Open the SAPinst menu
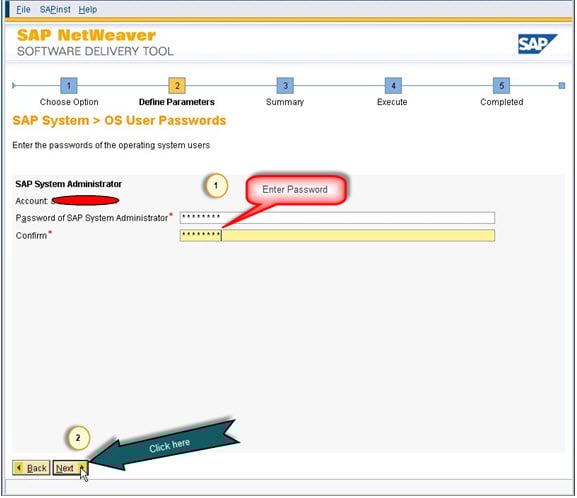Viewport: 577px width, 498px height. (x=55, y=10)
